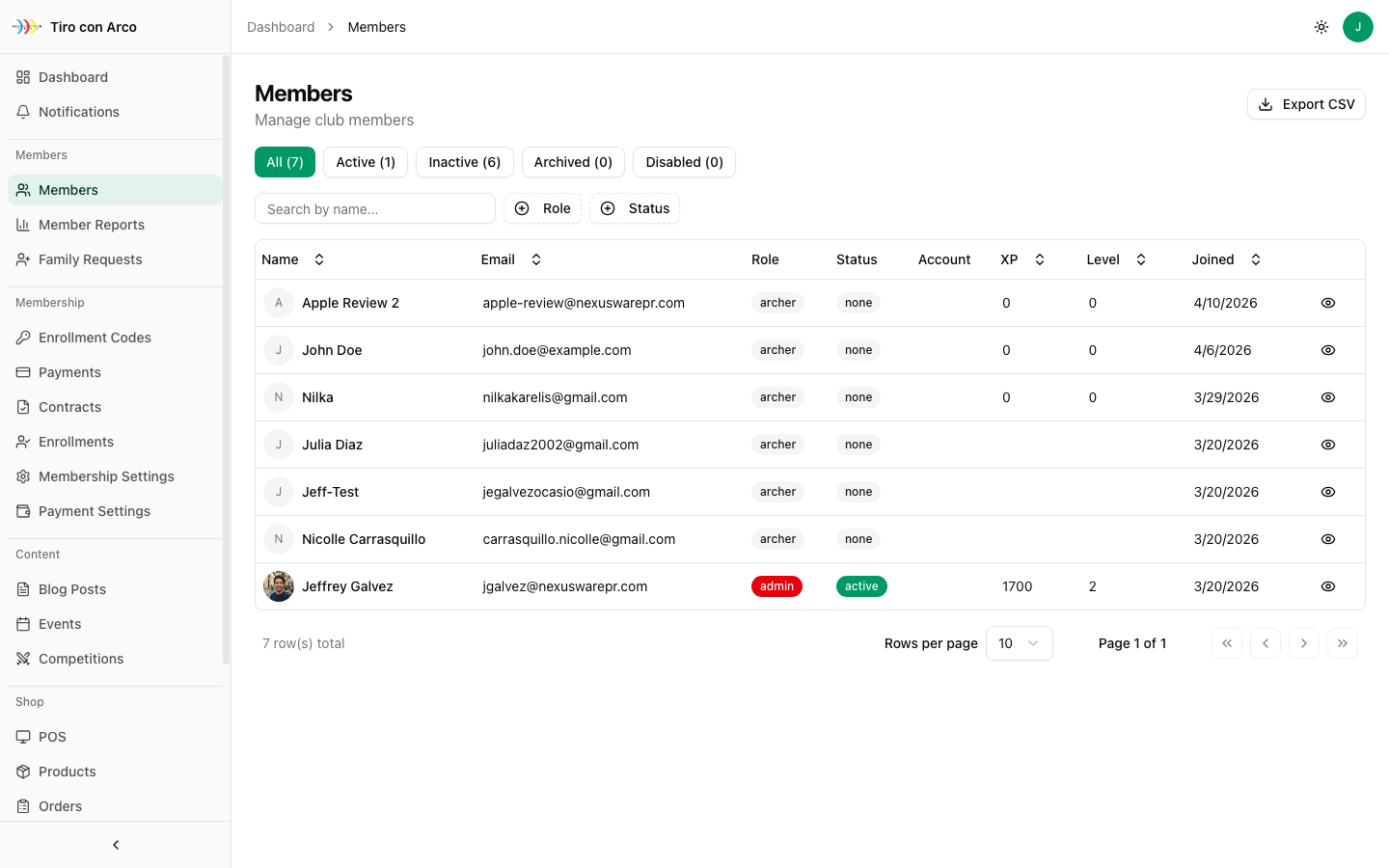Open the Rows per page dropdown

click(1019, 643)
